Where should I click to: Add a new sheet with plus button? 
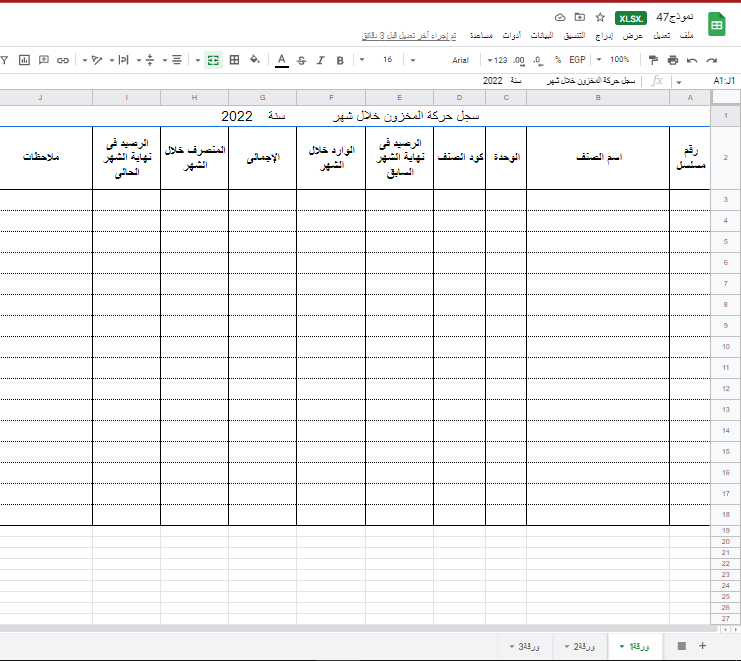(702, 646)
